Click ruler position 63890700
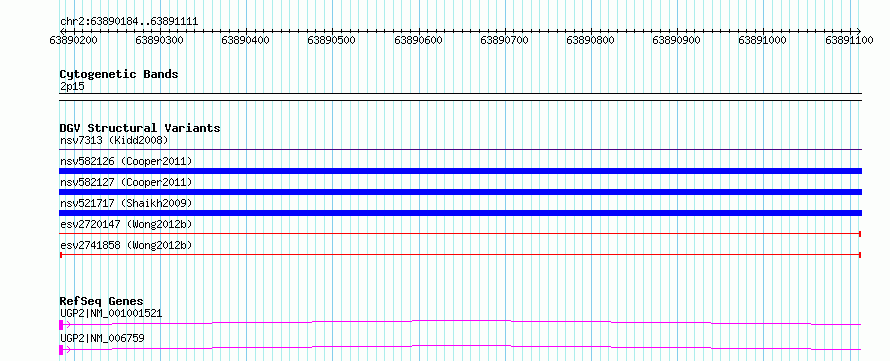Screen dimensions: 890x361 point(504,40)
